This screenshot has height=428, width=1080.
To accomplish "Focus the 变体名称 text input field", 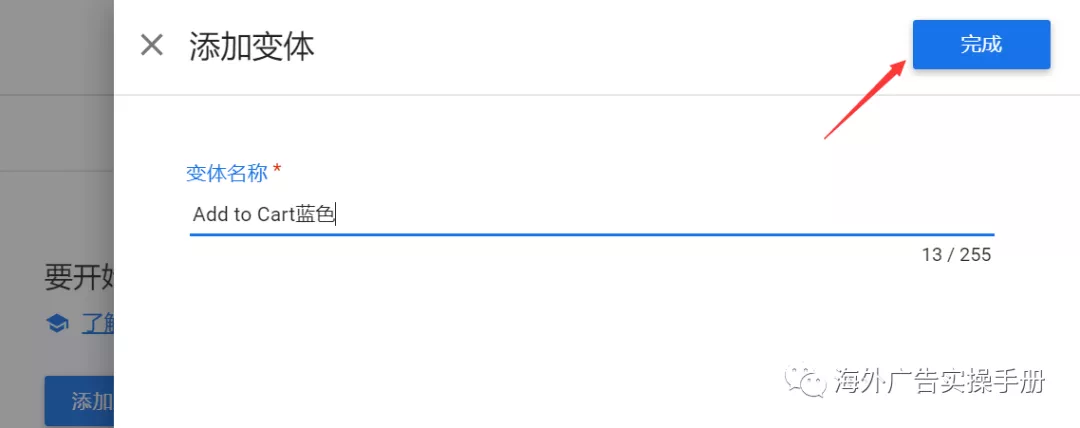I will coord(590,214).
